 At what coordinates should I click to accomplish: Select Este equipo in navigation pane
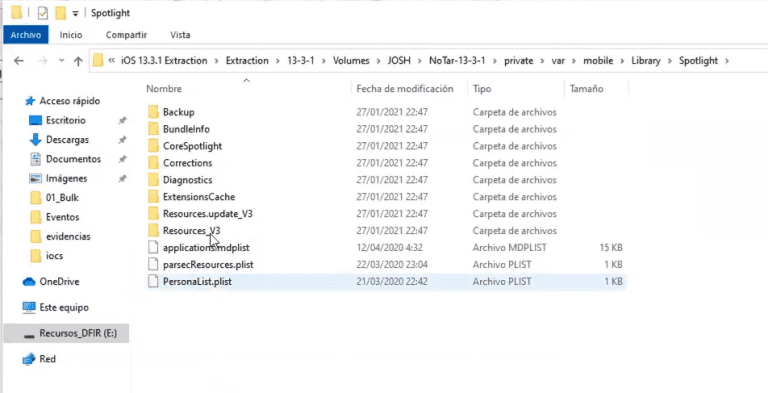[x=64, y=308]
